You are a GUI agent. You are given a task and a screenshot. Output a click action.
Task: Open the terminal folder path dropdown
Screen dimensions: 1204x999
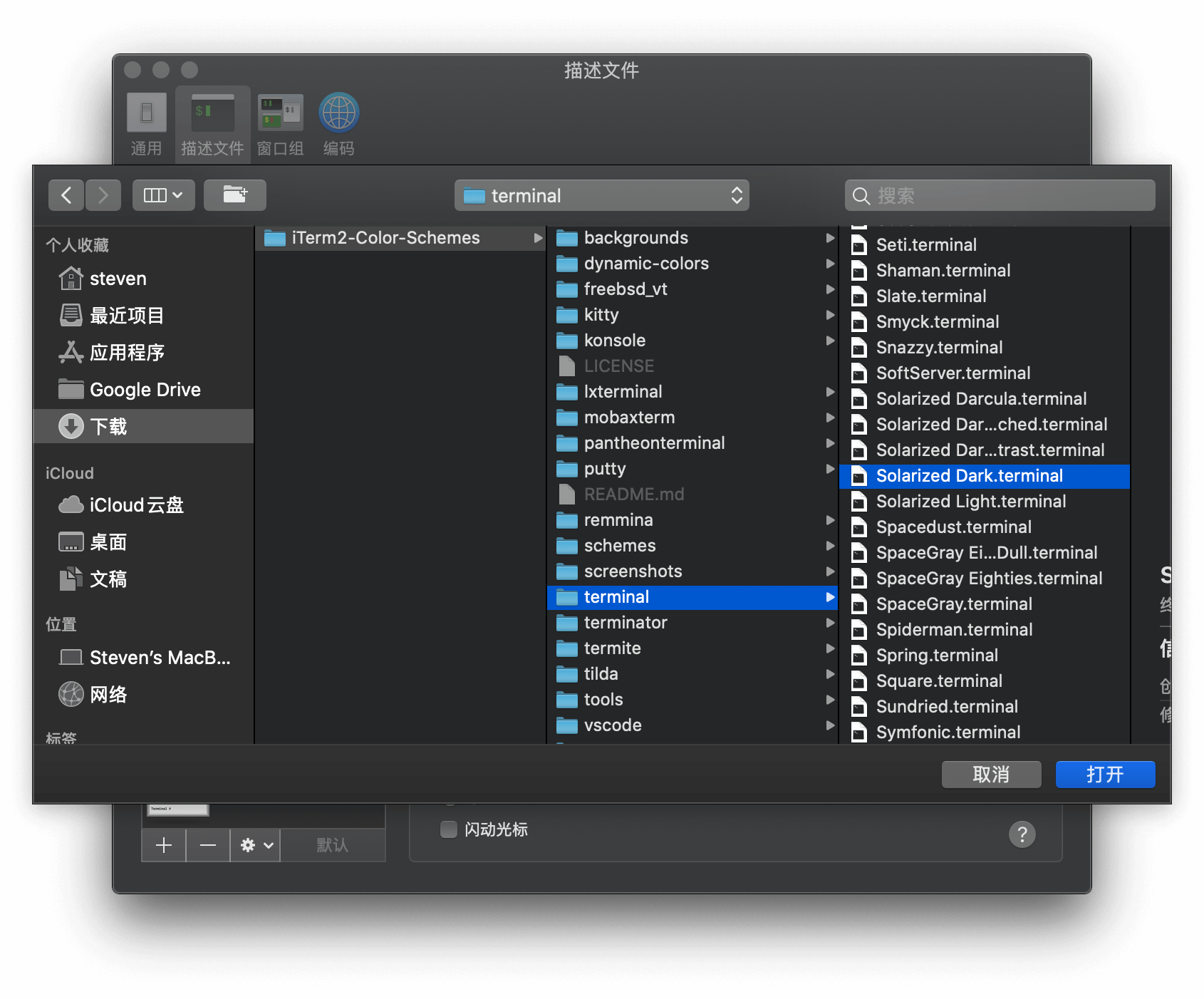[601, 195]
